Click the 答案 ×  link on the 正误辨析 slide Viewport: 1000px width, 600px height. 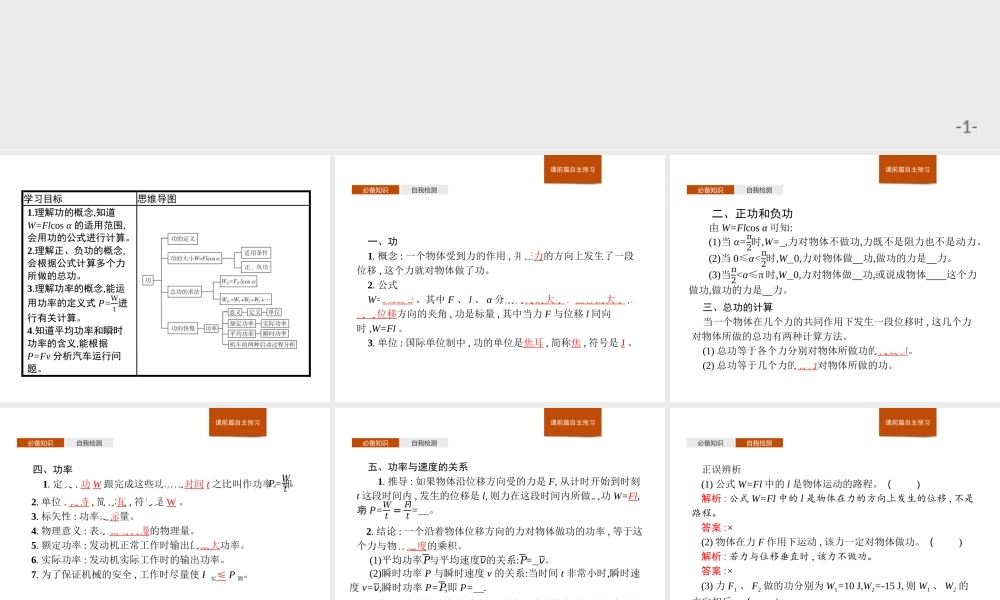pyautogui.click(x=712, y=526)
